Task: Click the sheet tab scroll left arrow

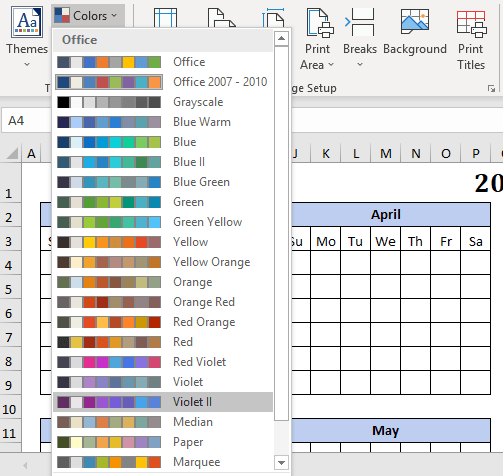Action: click(x=25, y=465)
